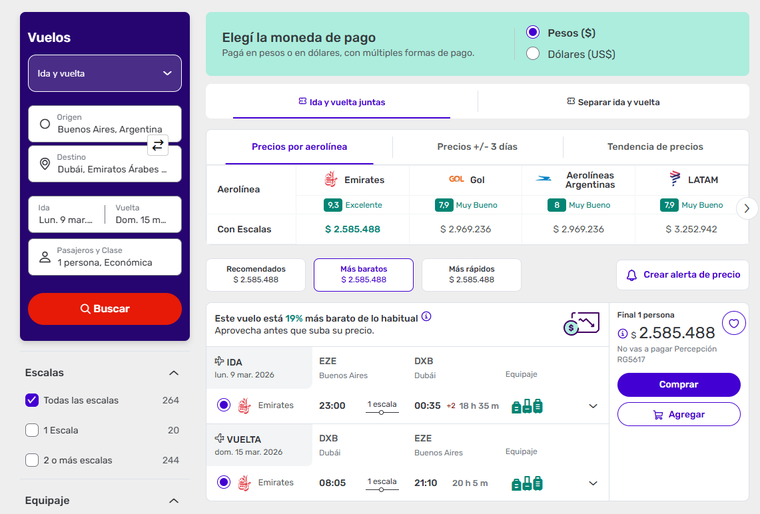The image size is (760, 514).
Task: Click the Comprar button
Action: click(x=678, y=384)
